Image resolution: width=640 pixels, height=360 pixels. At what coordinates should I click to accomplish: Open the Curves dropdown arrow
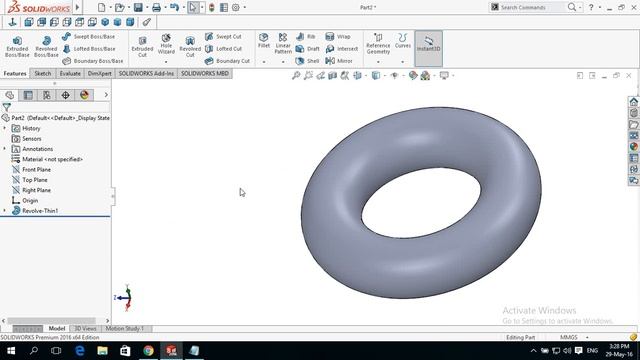(x=402, y=62)
